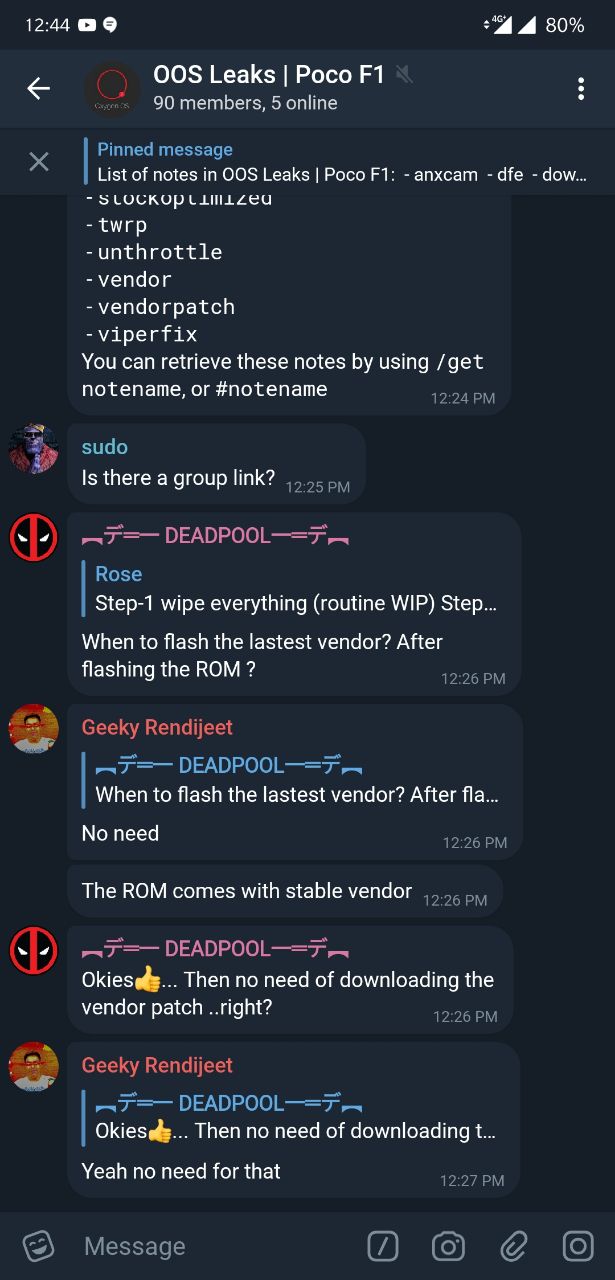Tap the bot commands slash icon
This screenshot has width=615, height=1280.
(383, 1246)
